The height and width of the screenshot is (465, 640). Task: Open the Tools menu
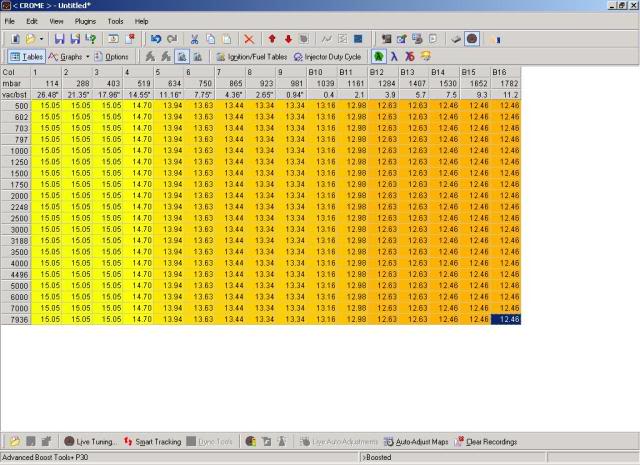[116, 21]
